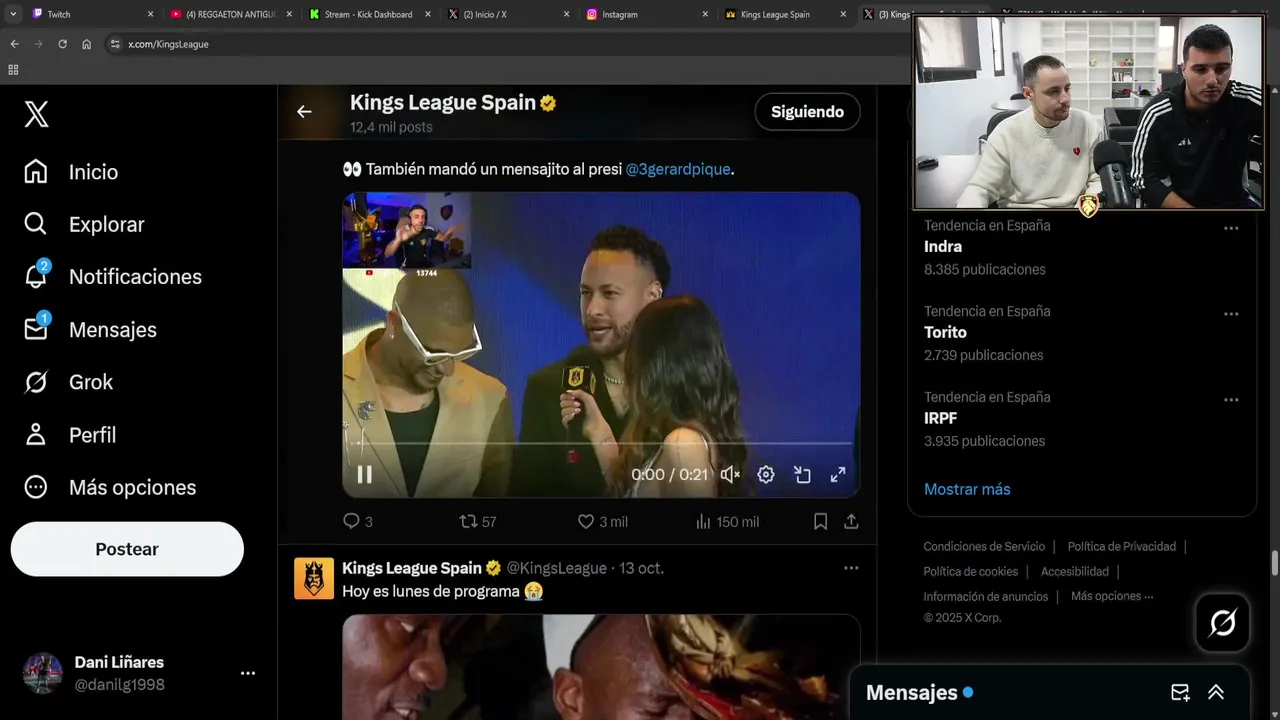Image resolution: width=1280 pixels, height=720 pixels.
Task: Open Dani Liñares account menu dots
Action: 248,673
